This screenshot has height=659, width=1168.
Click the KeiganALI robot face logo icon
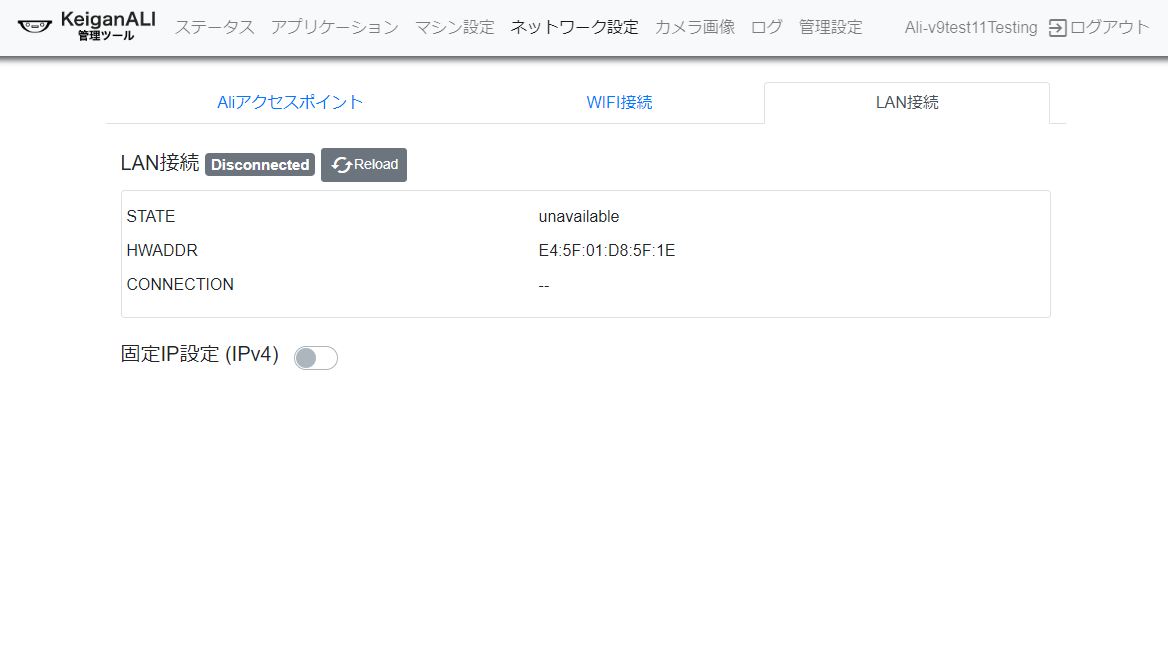click(x=34, y=27)
